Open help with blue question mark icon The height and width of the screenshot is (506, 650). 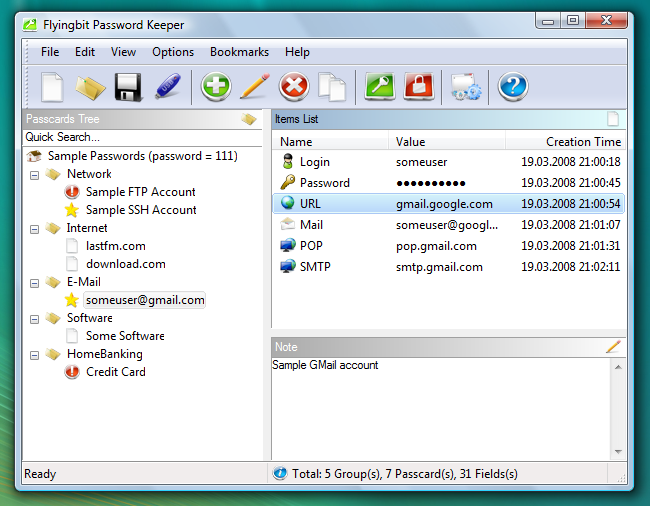coord(513,87)
